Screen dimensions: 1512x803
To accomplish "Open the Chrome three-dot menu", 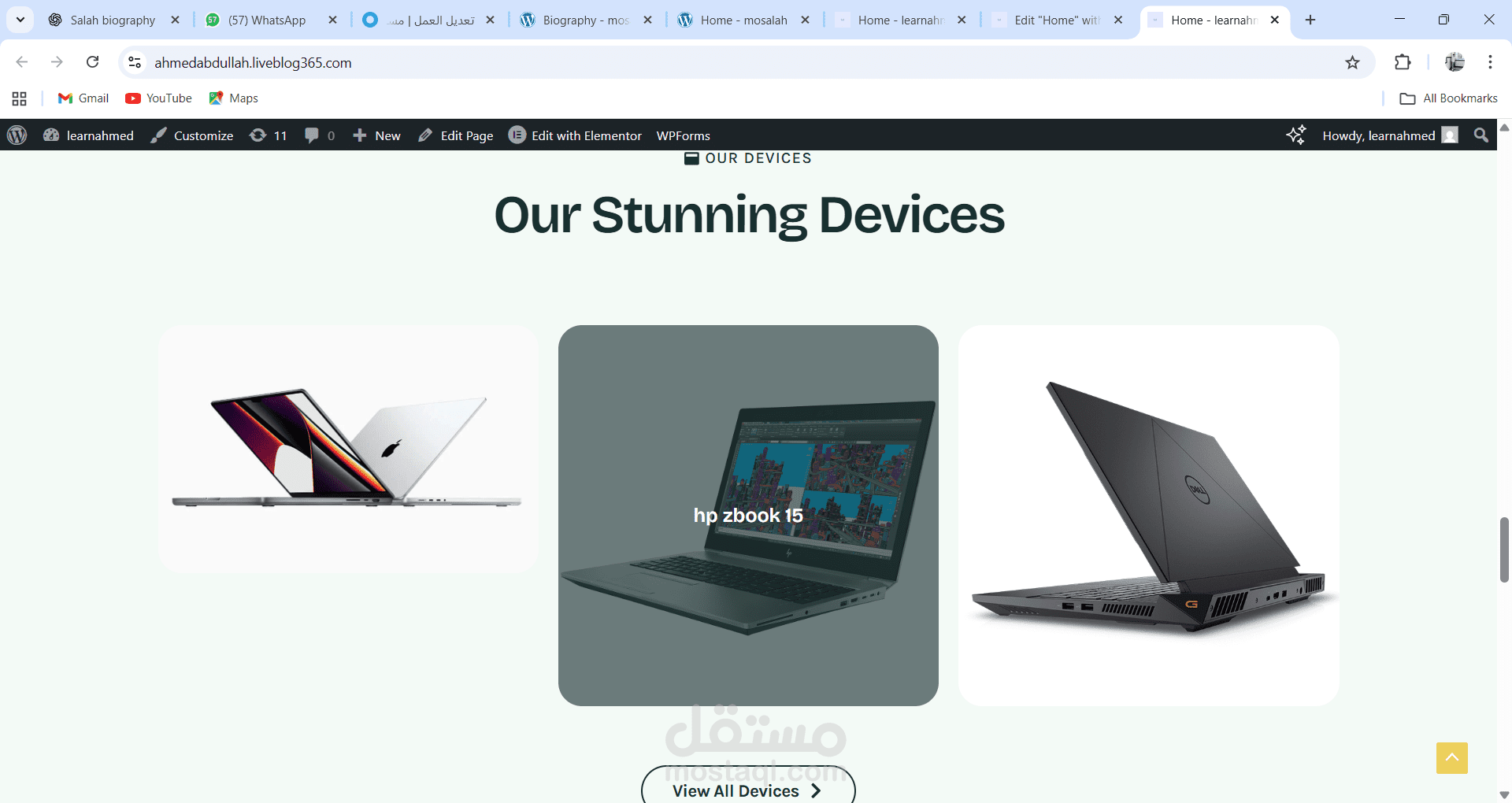I will tap(1490, 62).
